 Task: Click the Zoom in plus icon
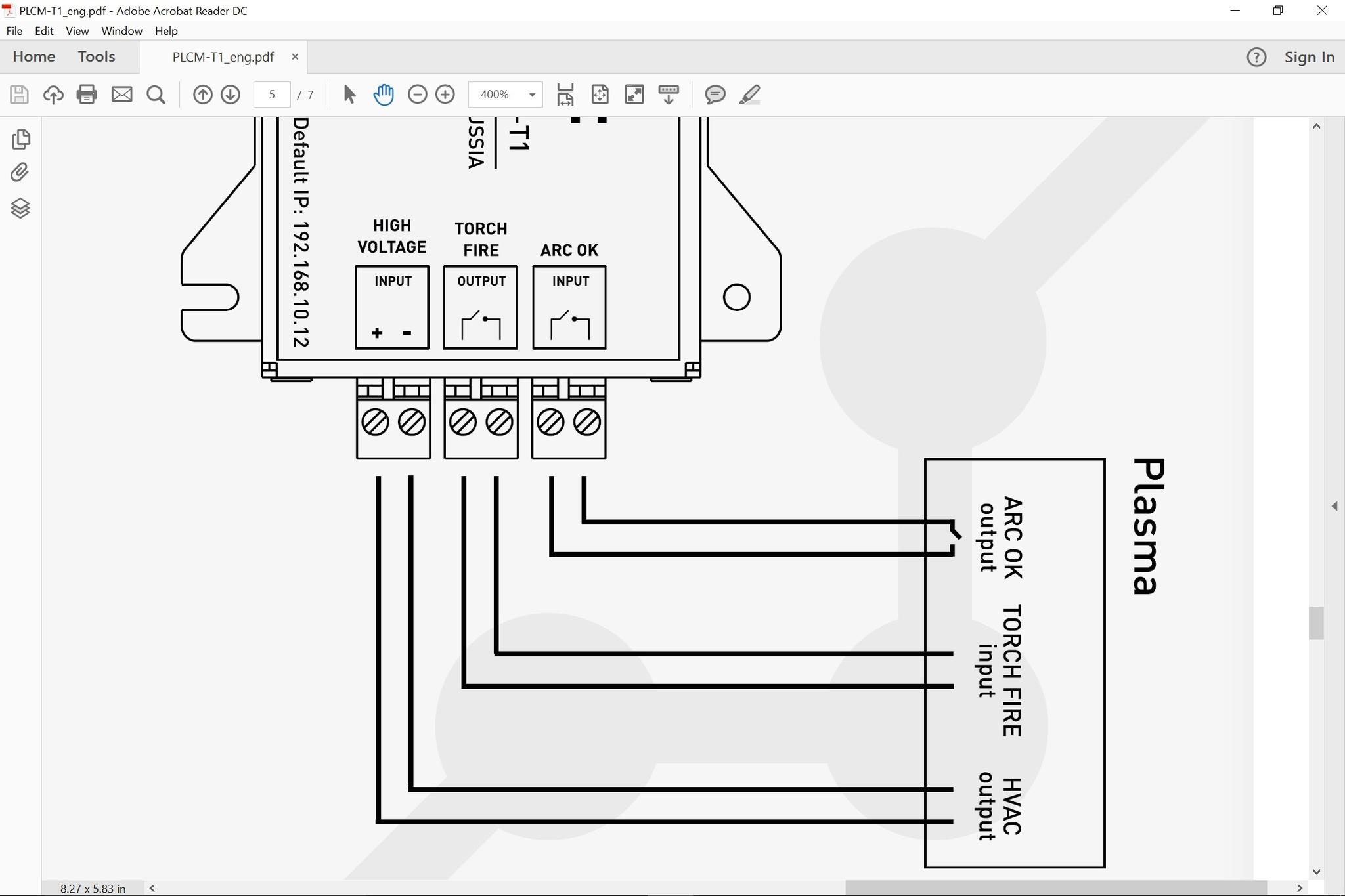pyautogui.click(x=445, y=95)
